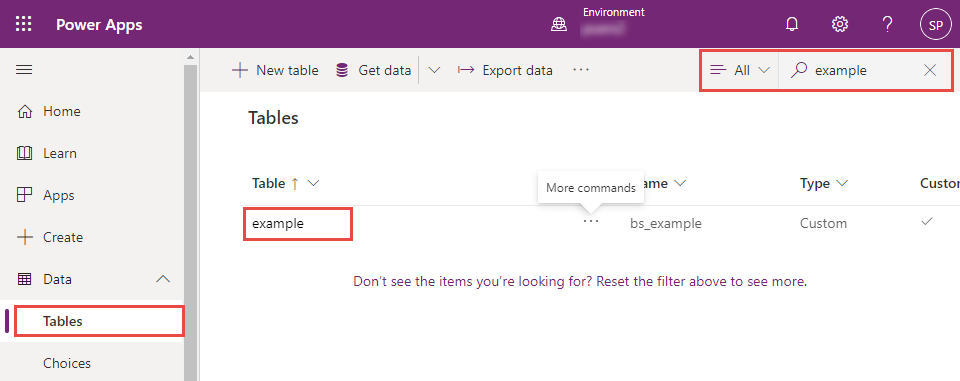
Task: Open the help question mark icon
Action: coord(887,25)
